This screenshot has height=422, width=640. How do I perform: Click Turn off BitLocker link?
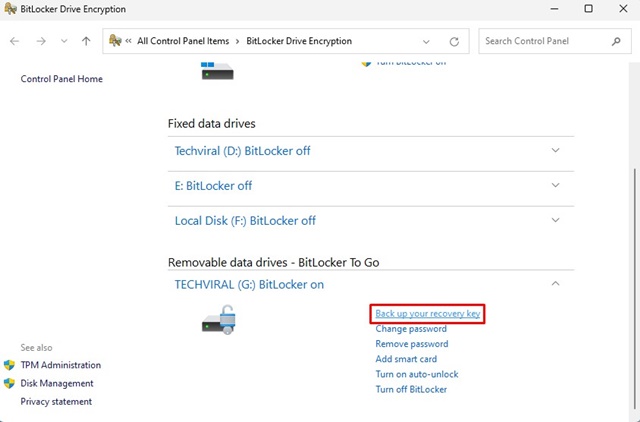pos(411,389)
